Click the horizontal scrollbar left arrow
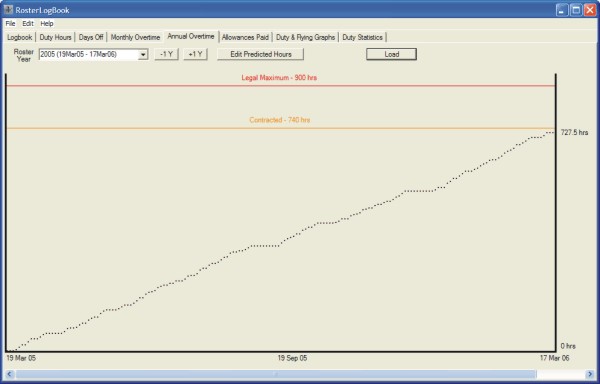600x384 pixels. [10, 374]
